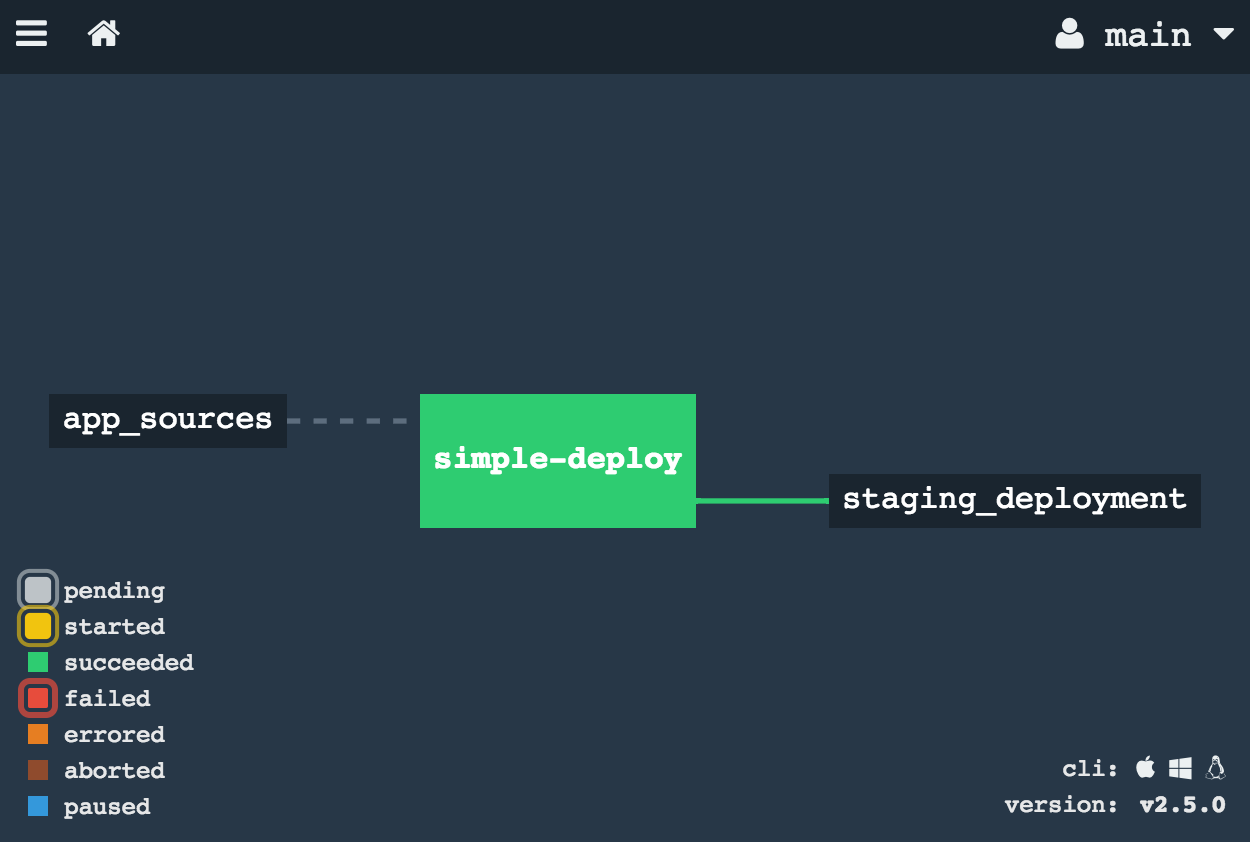The width and height of the screenshot is (1250, 842).
Task: Toggle the aborted status filter
Action: 37,770
